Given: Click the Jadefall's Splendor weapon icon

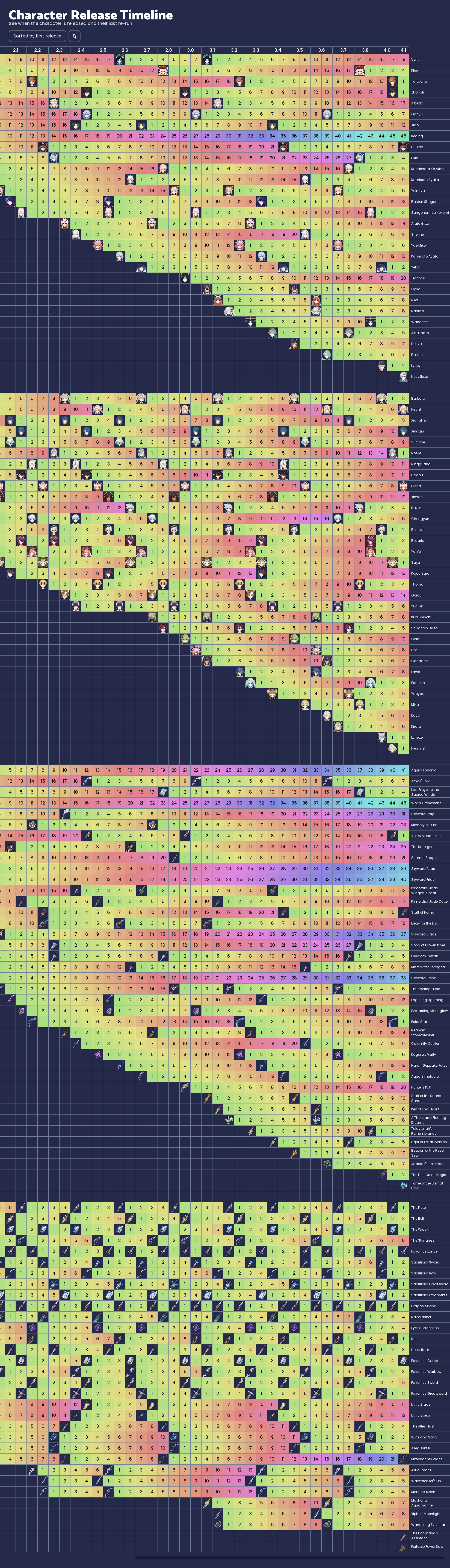Looking at the screenshot, I should [327, 1163].
